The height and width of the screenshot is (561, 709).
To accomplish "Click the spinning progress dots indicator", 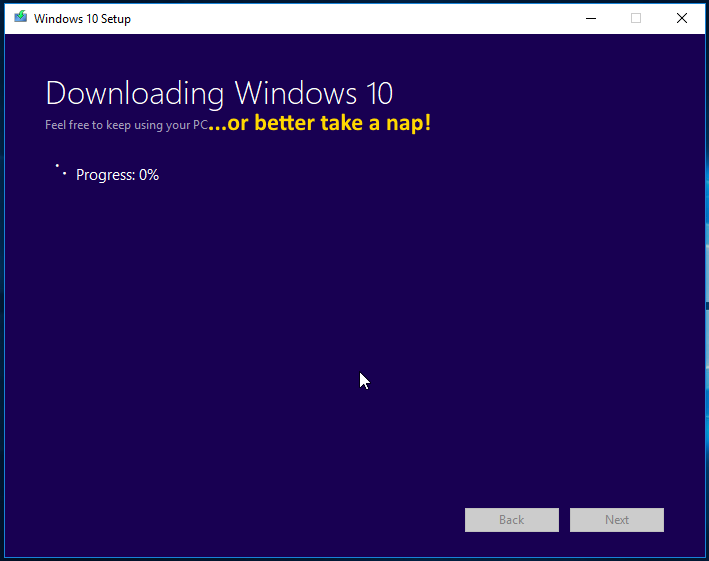I will tap(61, 170).
